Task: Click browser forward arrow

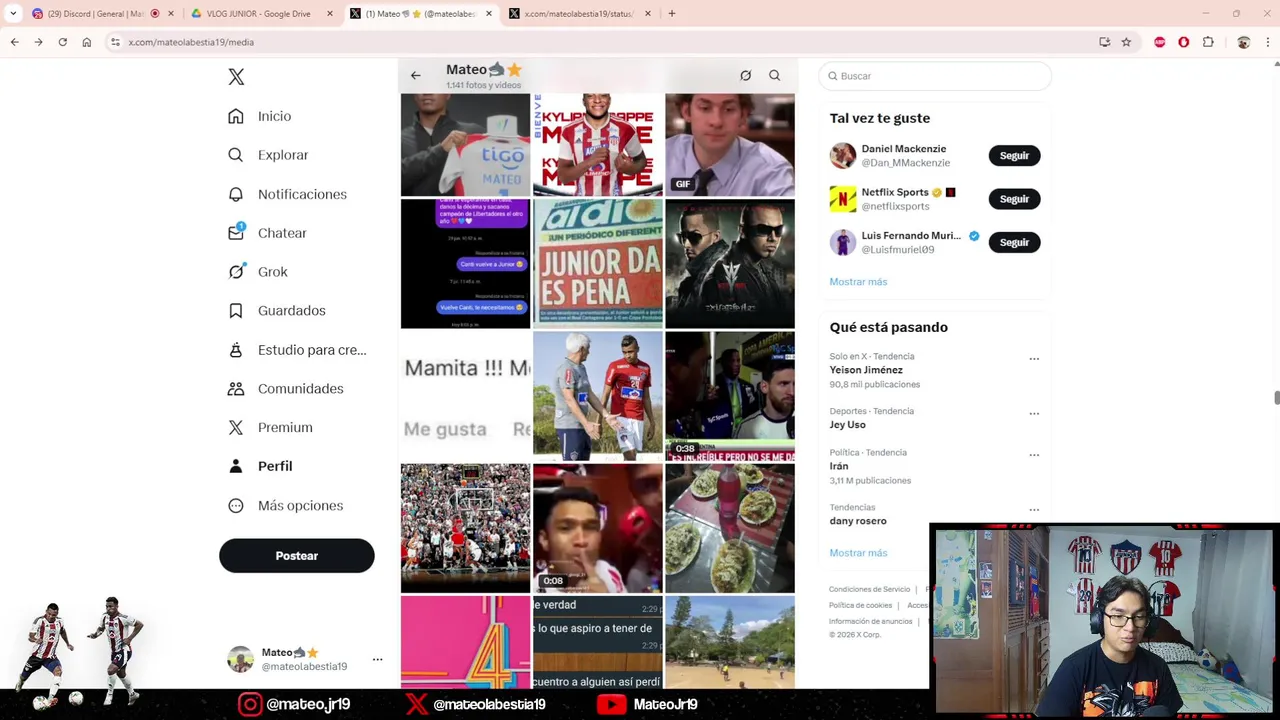Action: (x=38, y=42)
